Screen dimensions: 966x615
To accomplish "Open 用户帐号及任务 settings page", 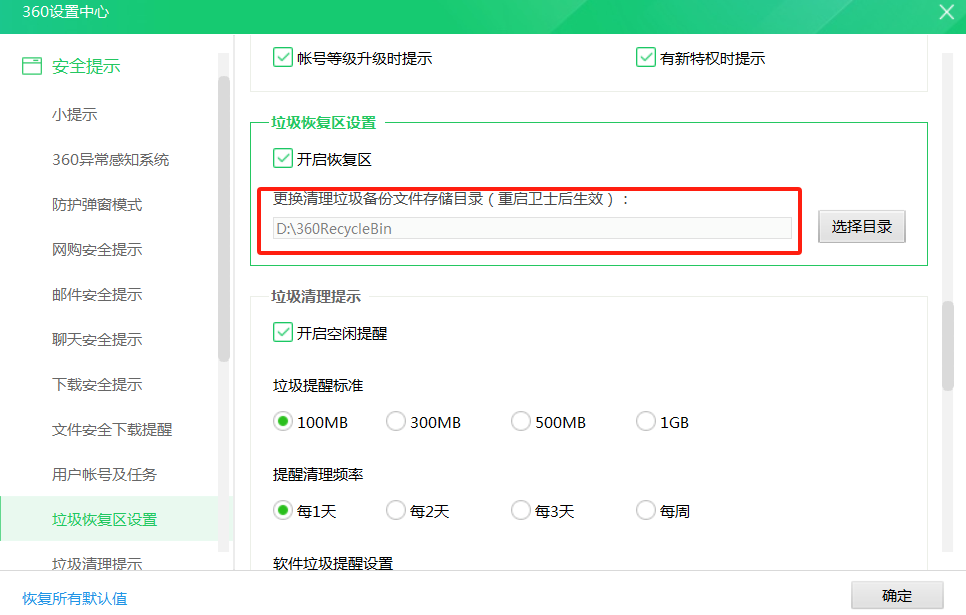I will click(x=104, y=474).
